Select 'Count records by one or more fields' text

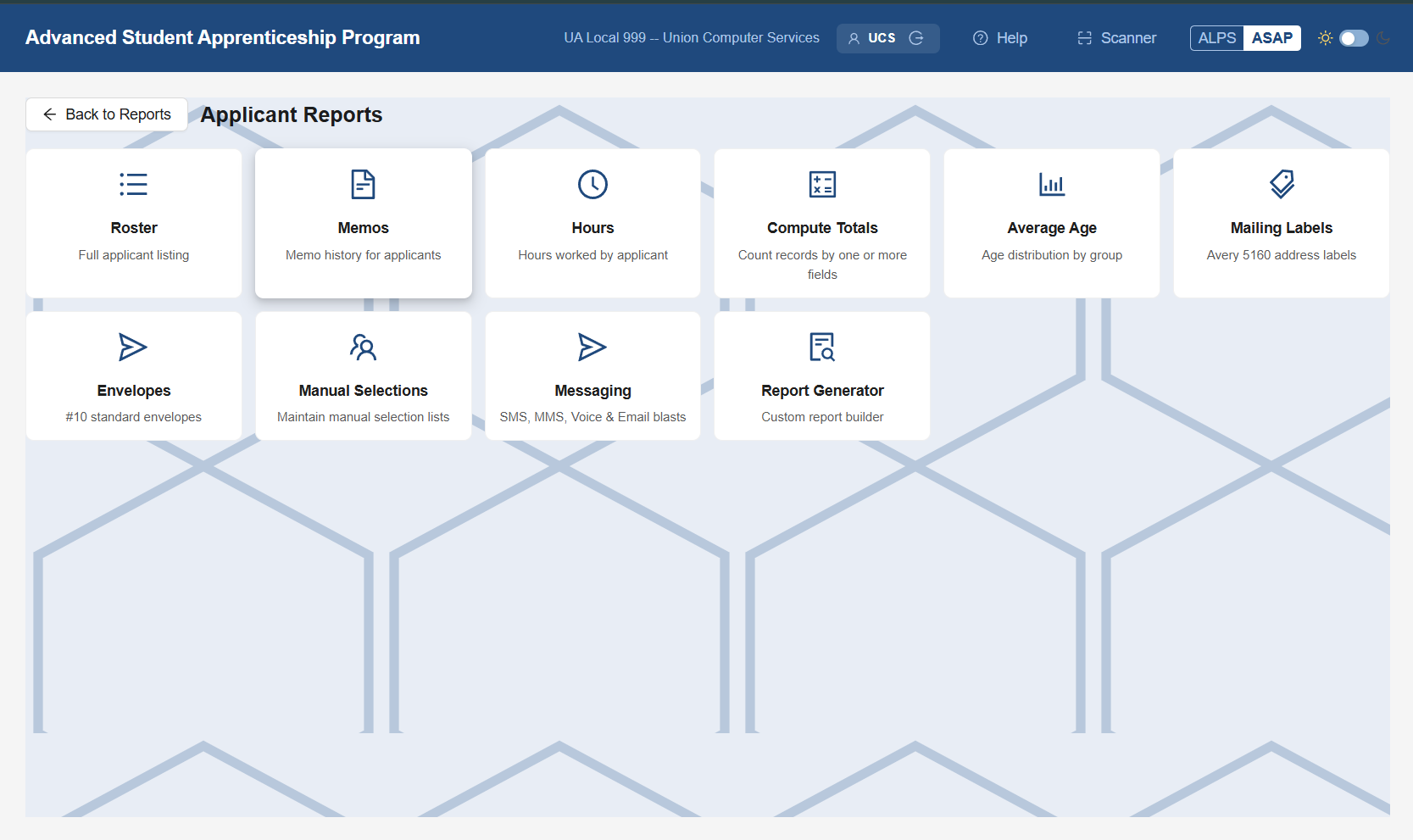click(822, 264)
